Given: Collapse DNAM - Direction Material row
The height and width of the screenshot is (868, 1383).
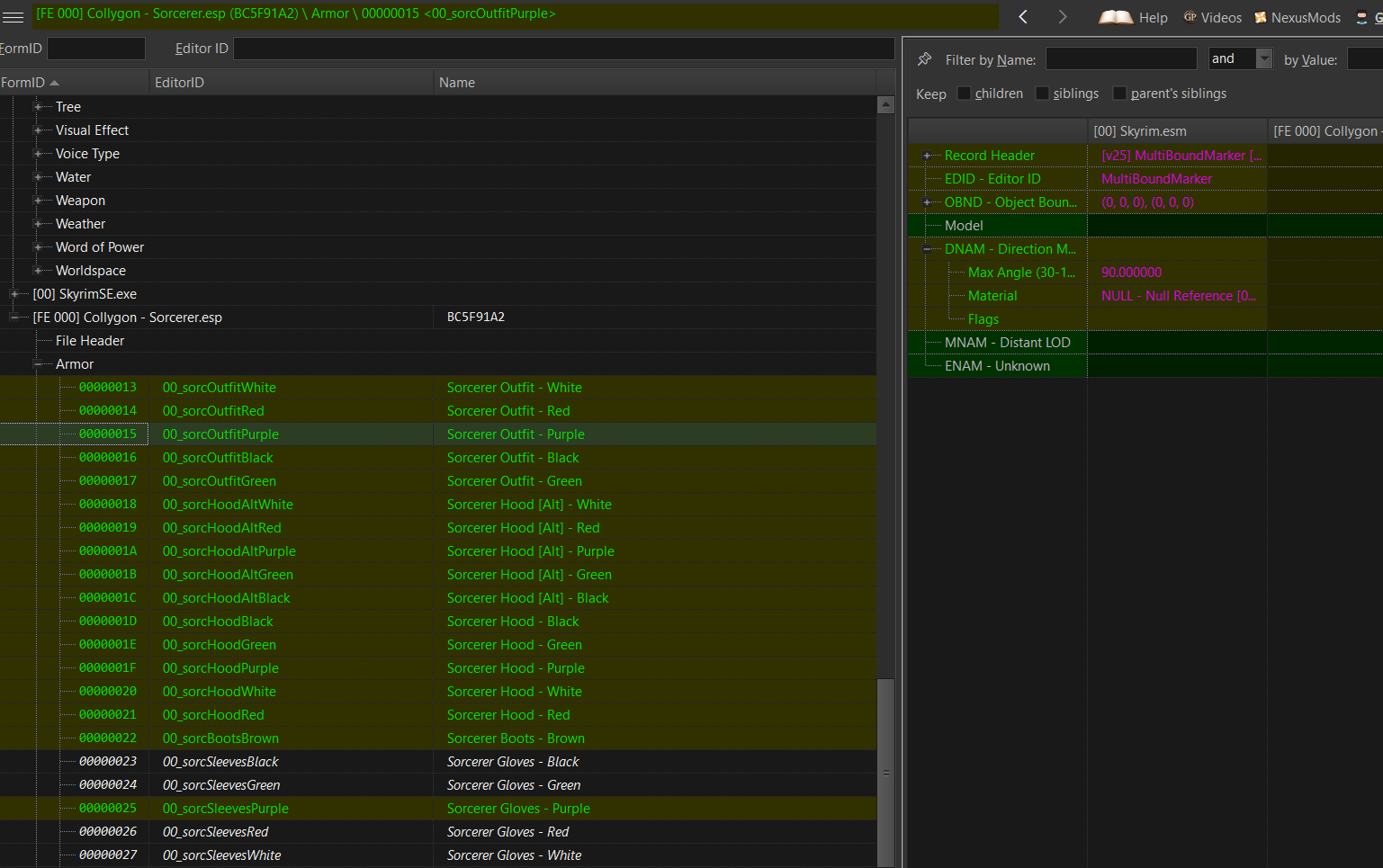Looking at the screenshot, I should click(927, 249).
